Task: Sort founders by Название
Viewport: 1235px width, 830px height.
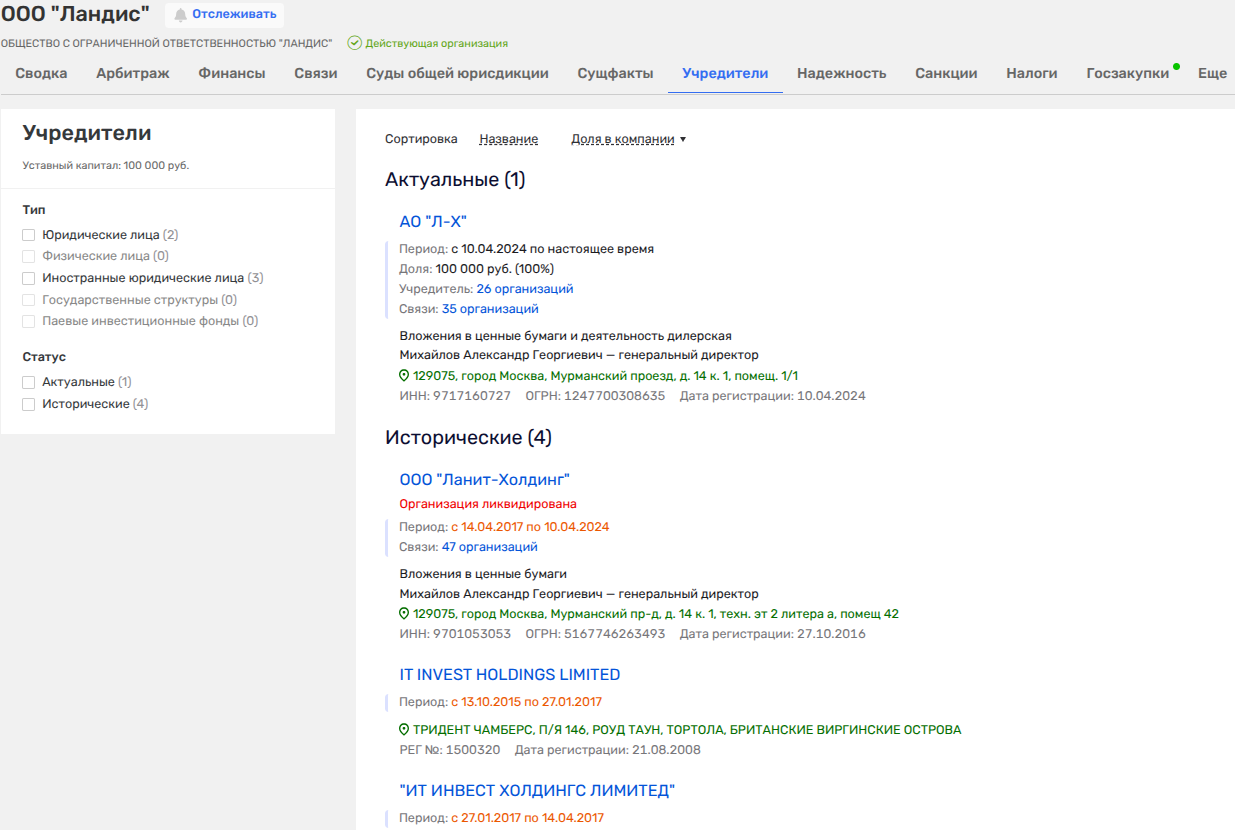Action: [x=508, y=139]
